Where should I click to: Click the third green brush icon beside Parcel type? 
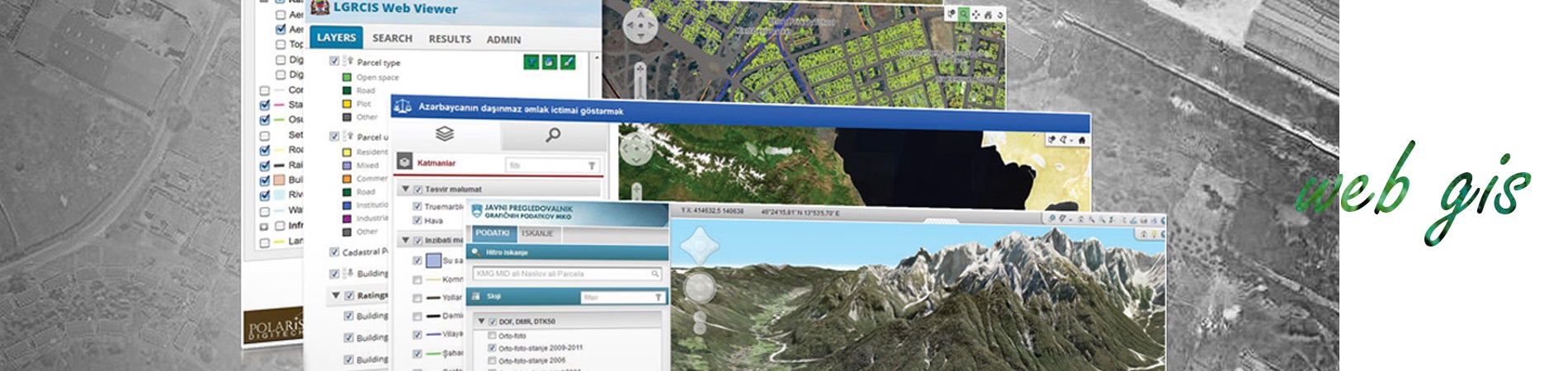click(x=568, y=62)
